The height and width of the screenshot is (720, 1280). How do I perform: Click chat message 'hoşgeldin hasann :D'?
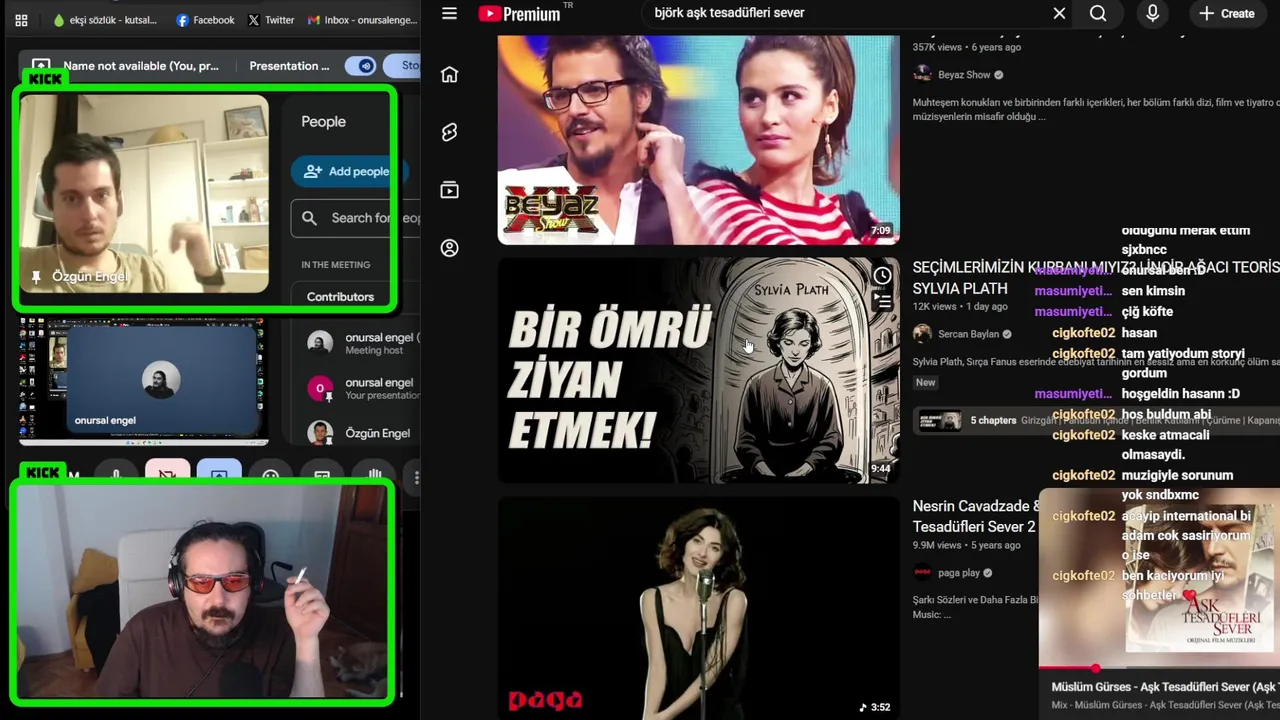click(1180, 394)
